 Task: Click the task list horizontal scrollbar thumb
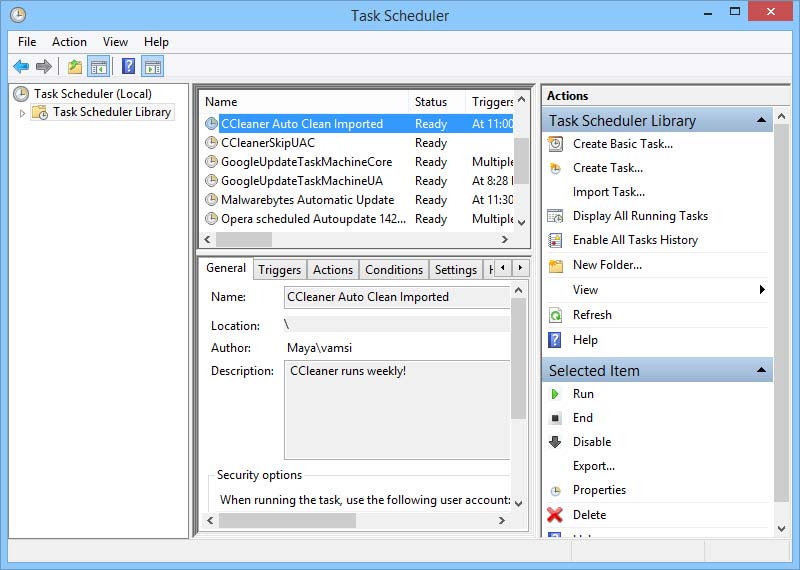[x=244, y=239]
